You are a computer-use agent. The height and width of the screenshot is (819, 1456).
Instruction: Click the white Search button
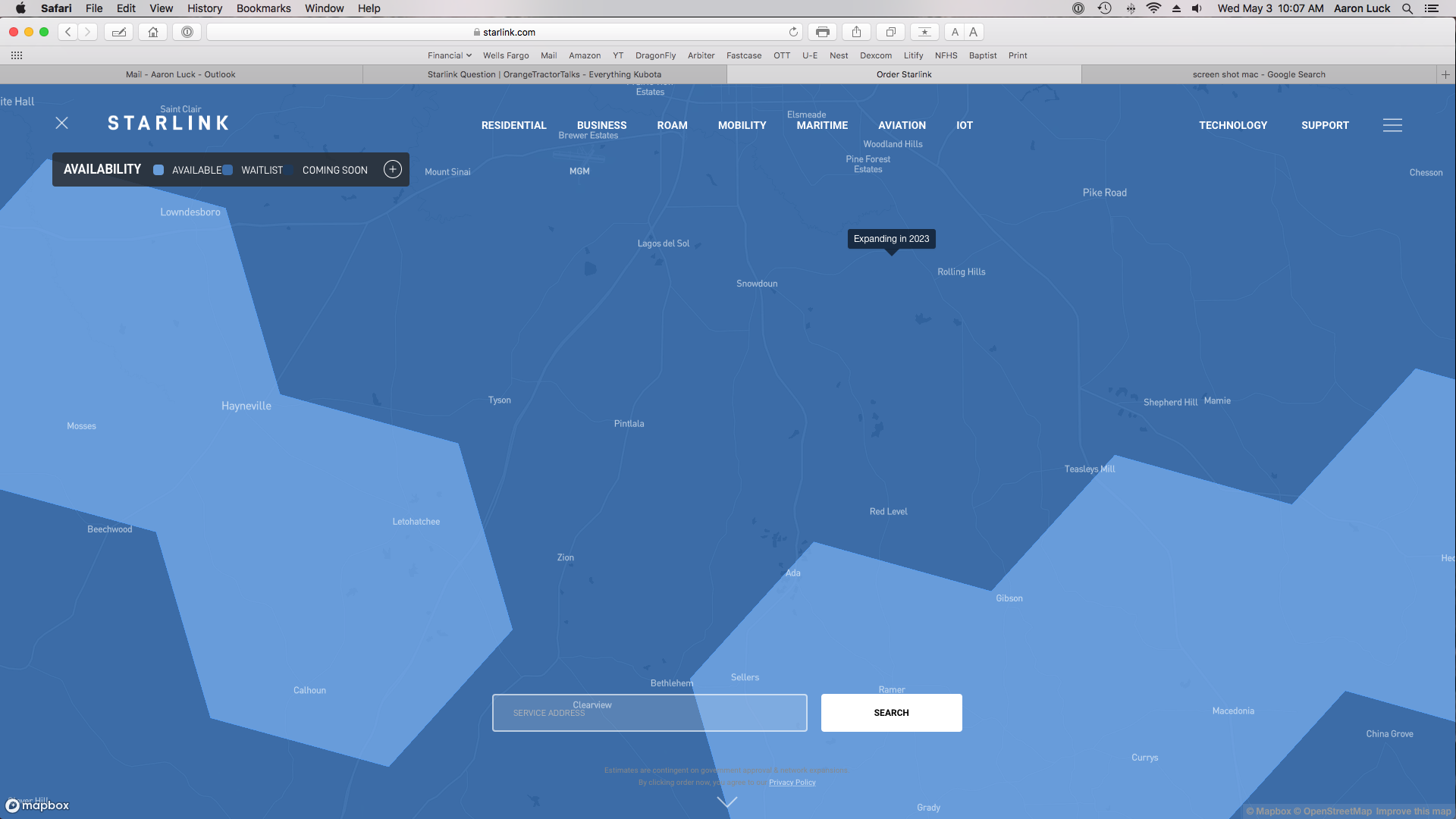pos(891,713)
